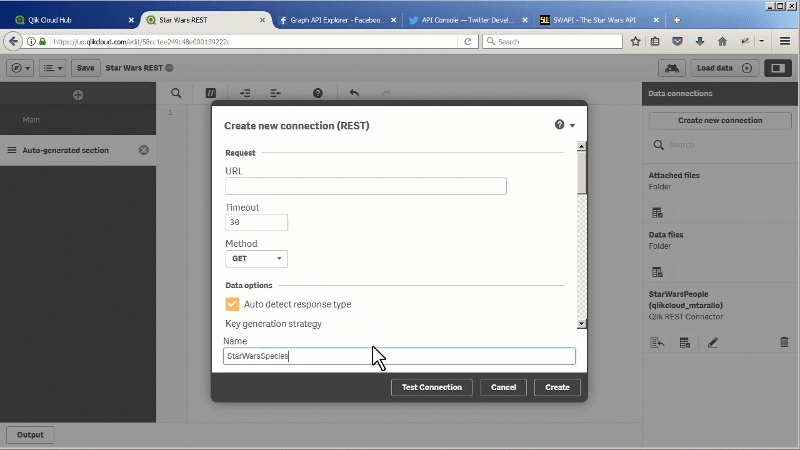This screenshot has width=800, height=450.
Task: Open the toolbar overflow dropdown arrow
Action: [761, 41]
